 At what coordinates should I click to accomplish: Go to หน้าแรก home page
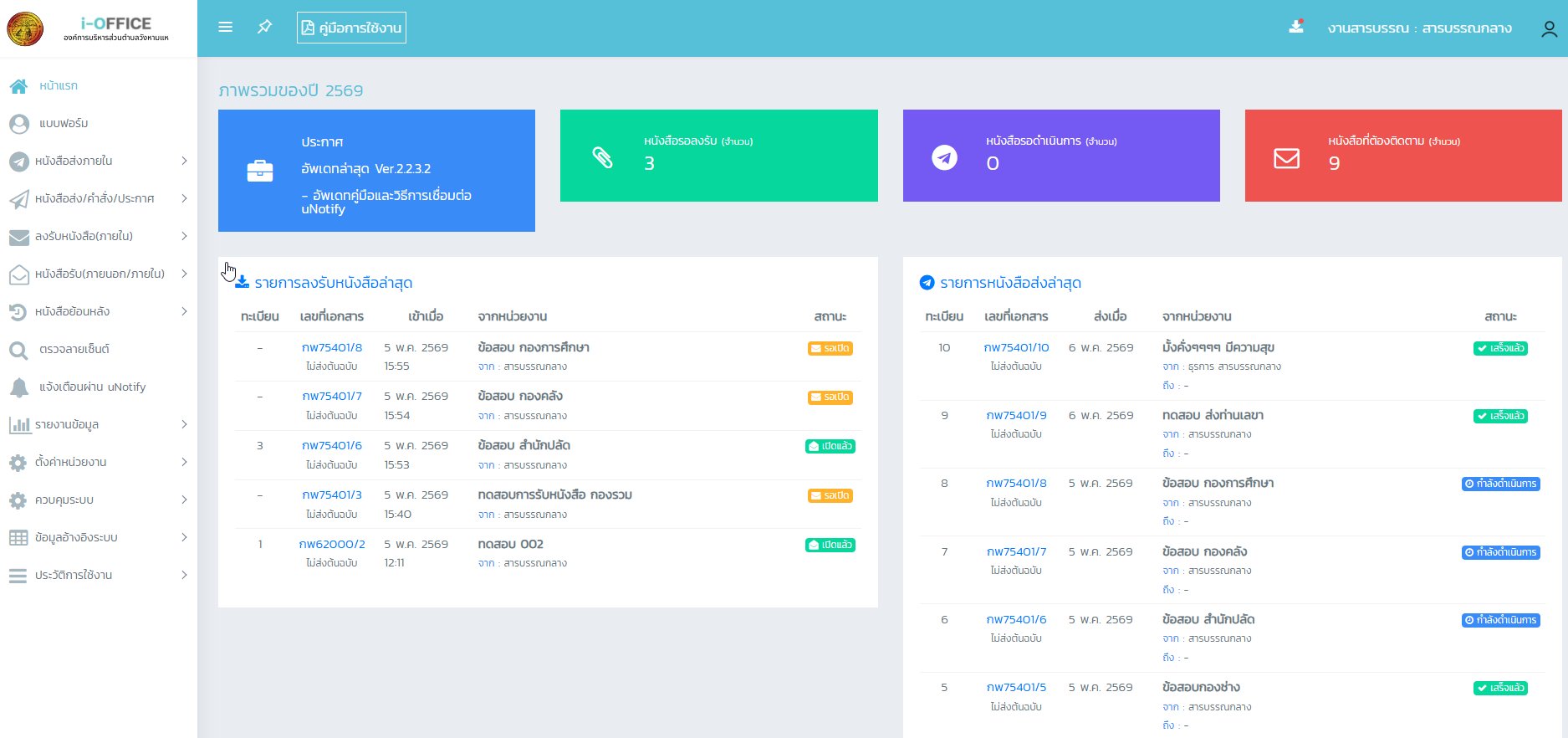coord(59,85)
